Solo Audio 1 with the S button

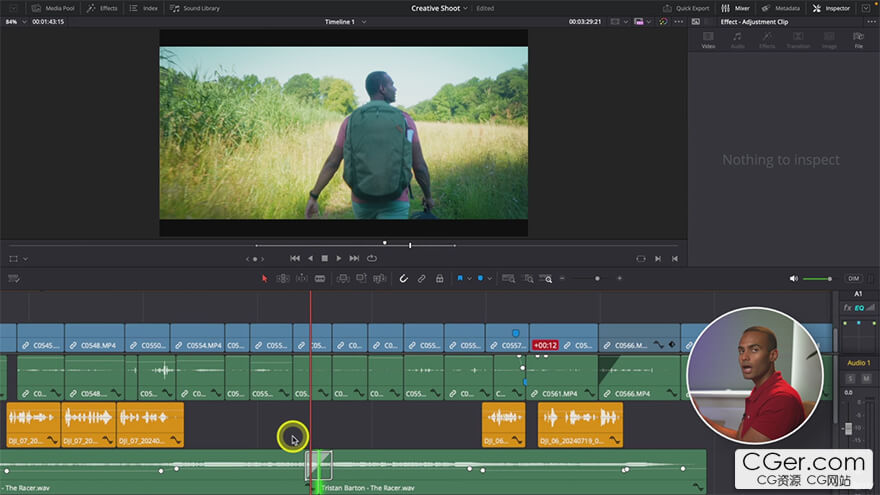(x=850, y=379)
